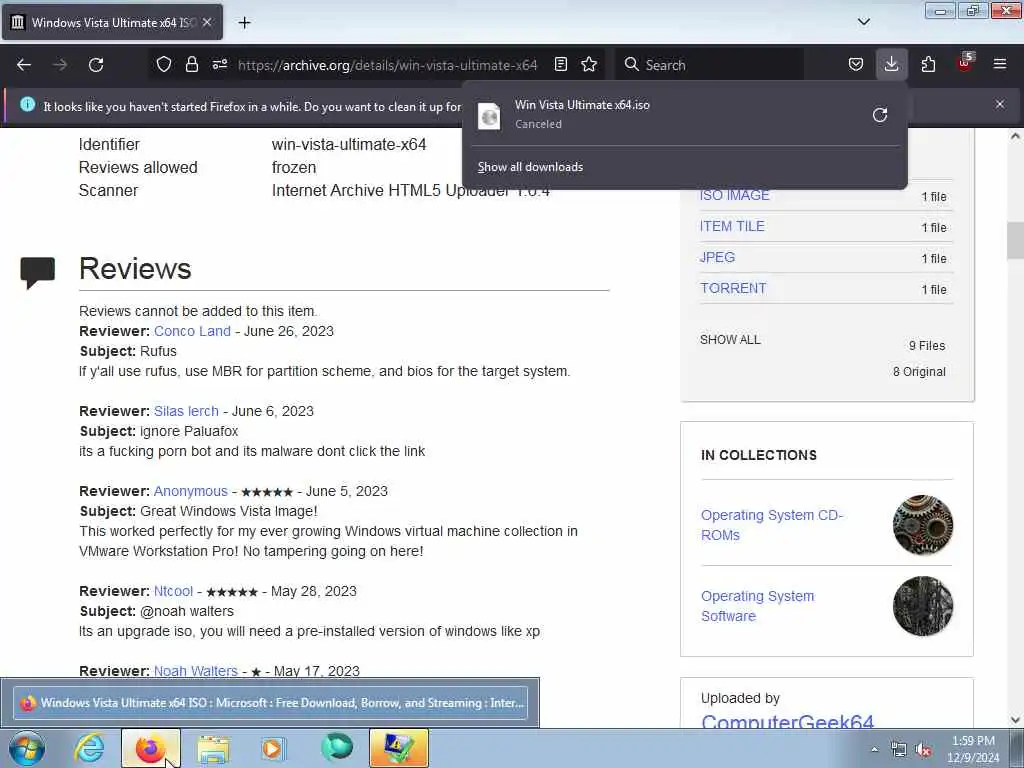This screenshot has height=768, width=1024.
Task: Open the extensions puzzle icon
Action: 928,65
